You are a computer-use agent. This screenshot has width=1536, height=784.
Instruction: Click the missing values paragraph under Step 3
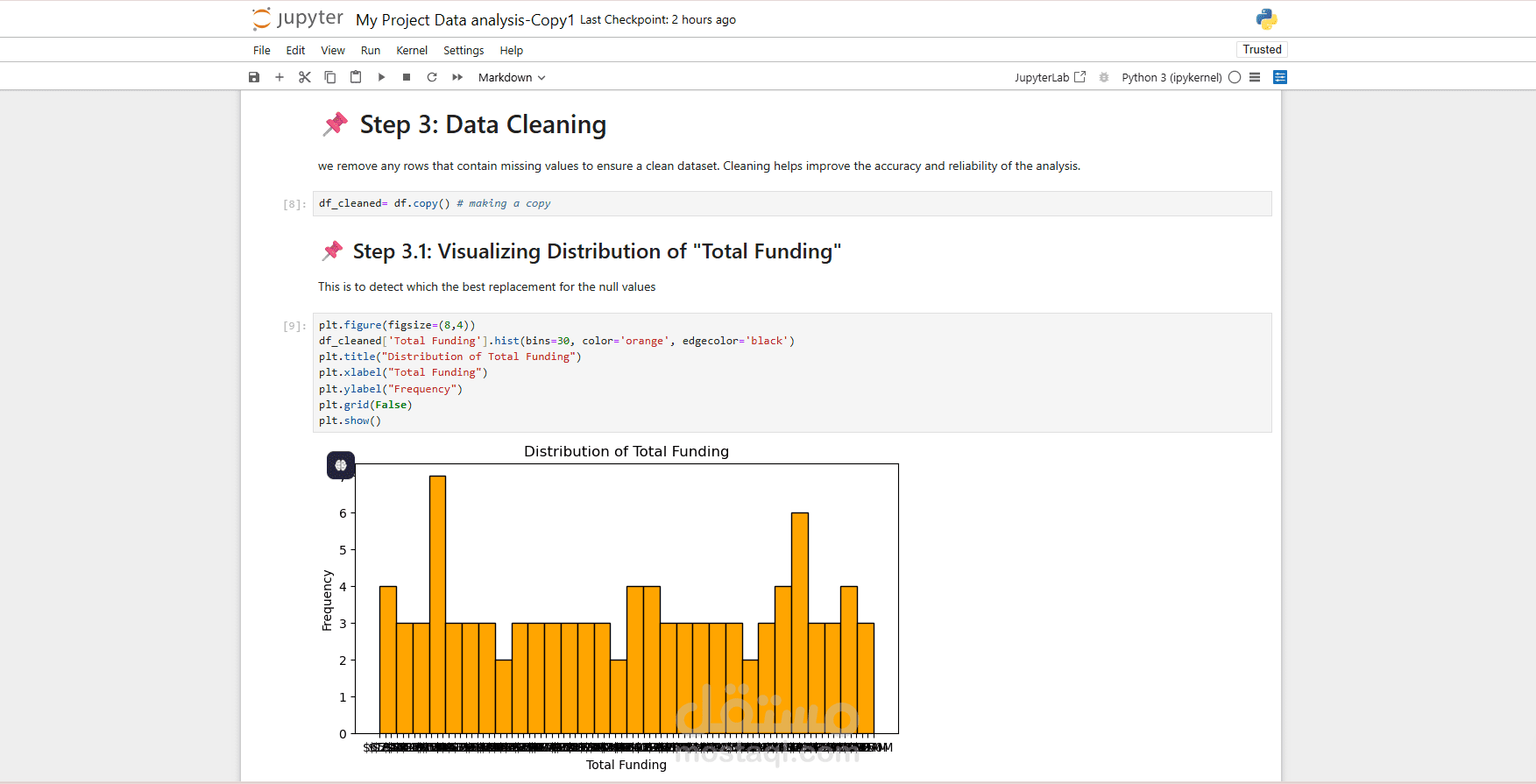(x=699, y=166)
